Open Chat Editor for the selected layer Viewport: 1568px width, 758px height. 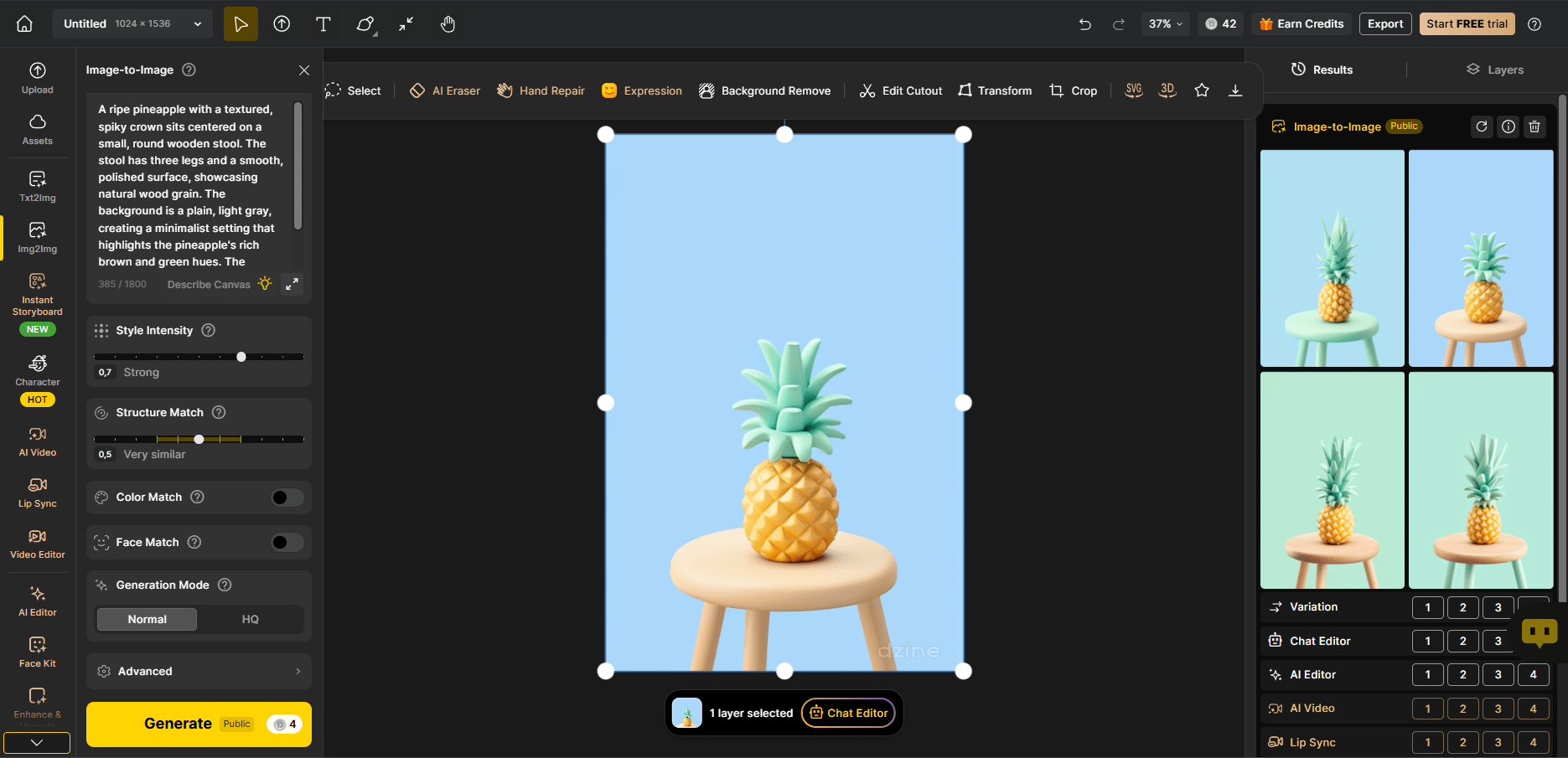pyautogui.click(x=849, y=713)
